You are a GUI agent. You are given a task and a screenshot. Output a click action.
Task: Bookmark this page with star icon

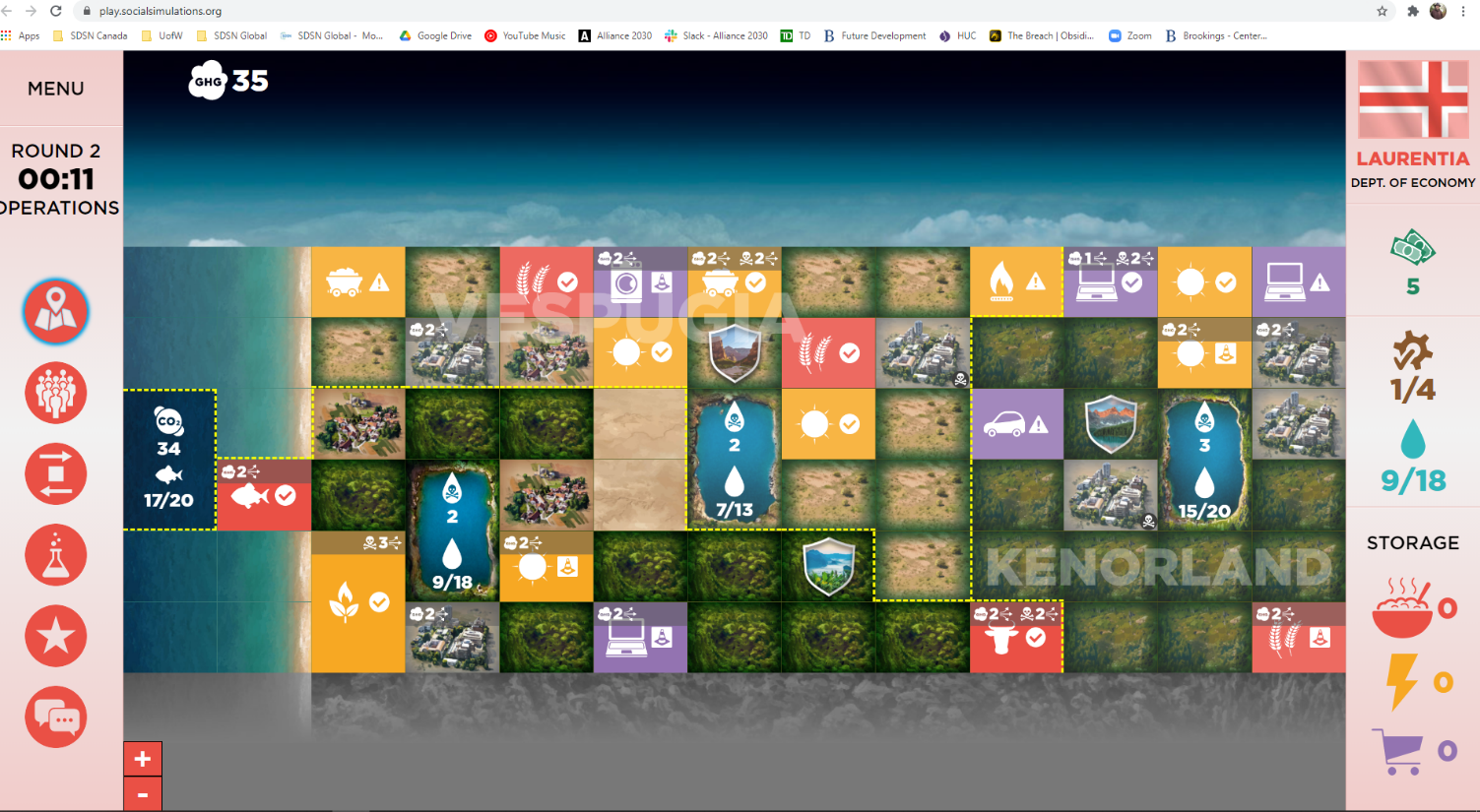click(1382, 11)
